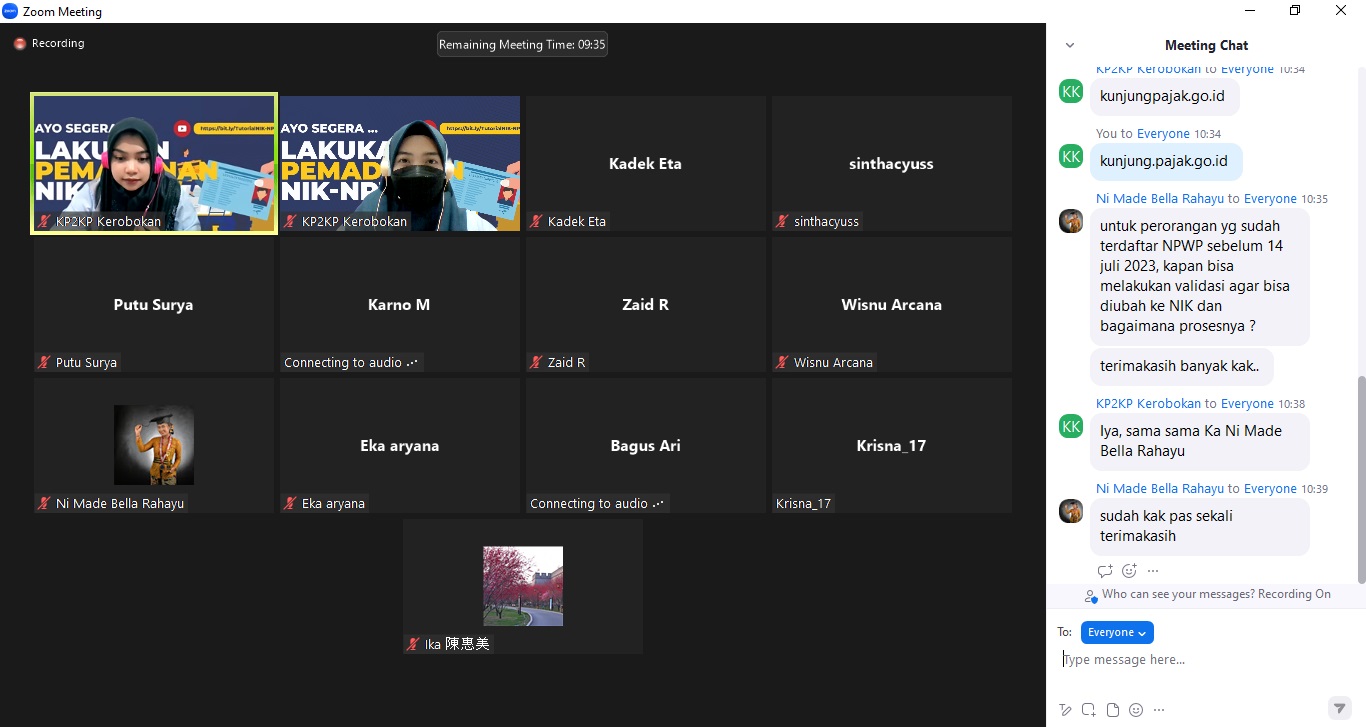Screen dimensions: 1366x727
Task: Select the highlighted KP2KP Kerobokan video tile
Action: pos(154,163)
